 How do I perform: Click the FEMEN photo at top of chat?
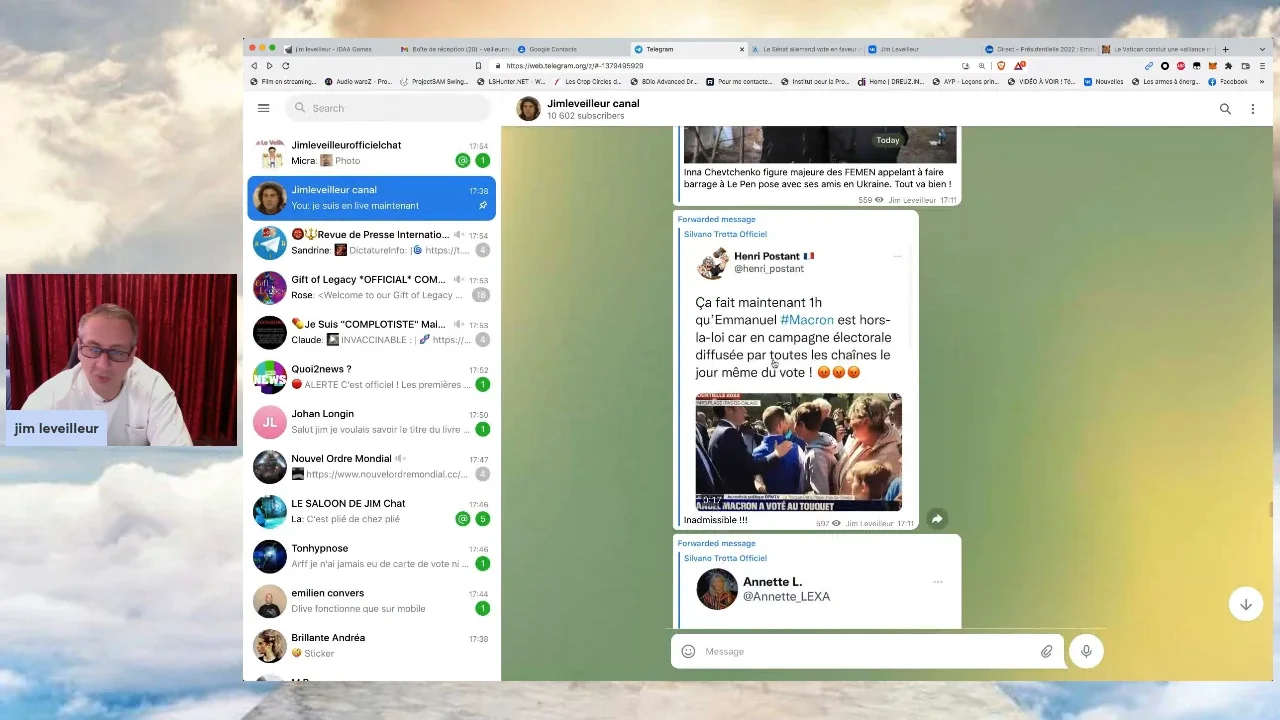click(x=820, y=145)
